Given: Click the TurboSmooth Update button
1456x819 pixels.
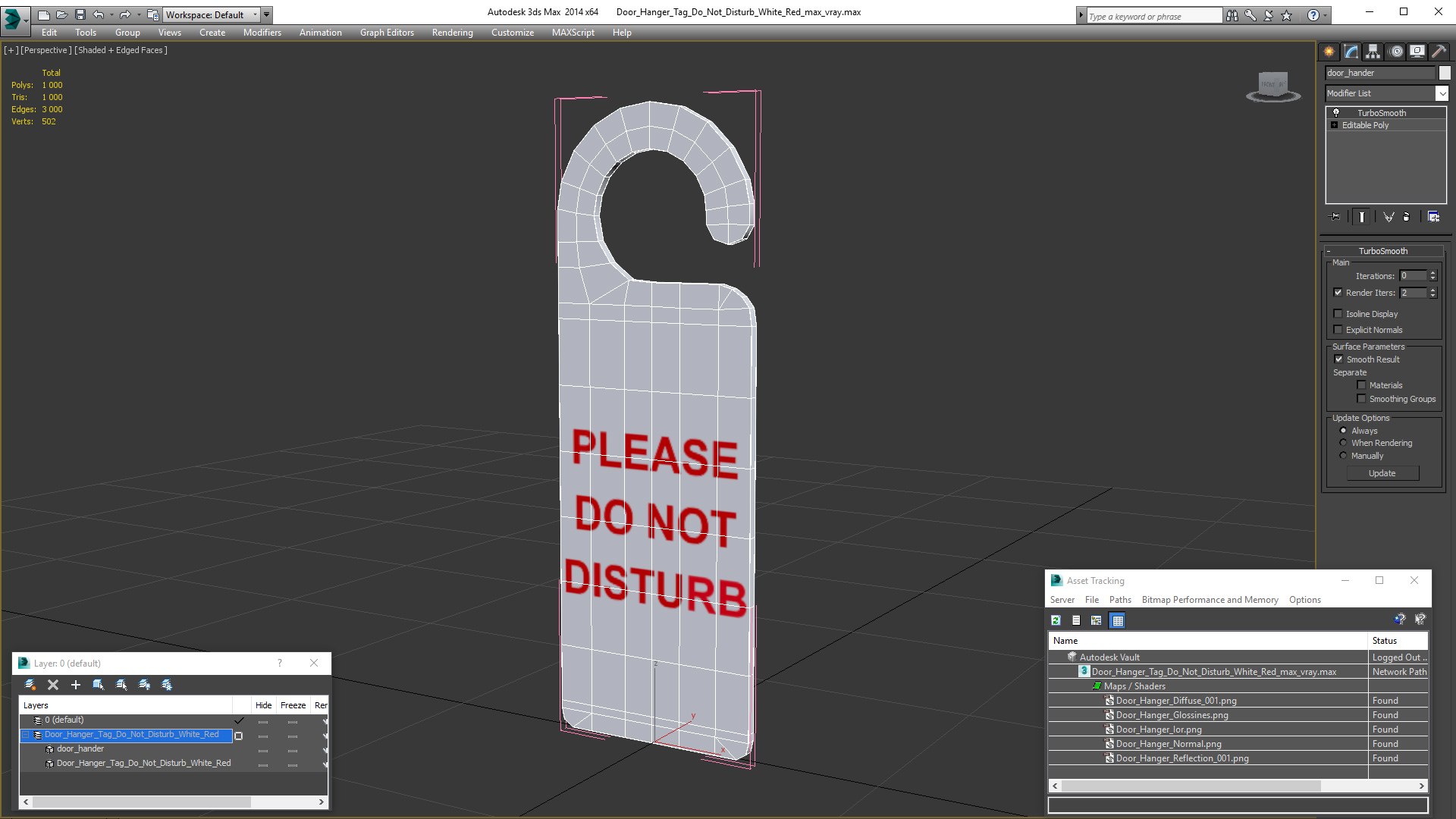Looking at the screenshot, I should [1382, 473].
